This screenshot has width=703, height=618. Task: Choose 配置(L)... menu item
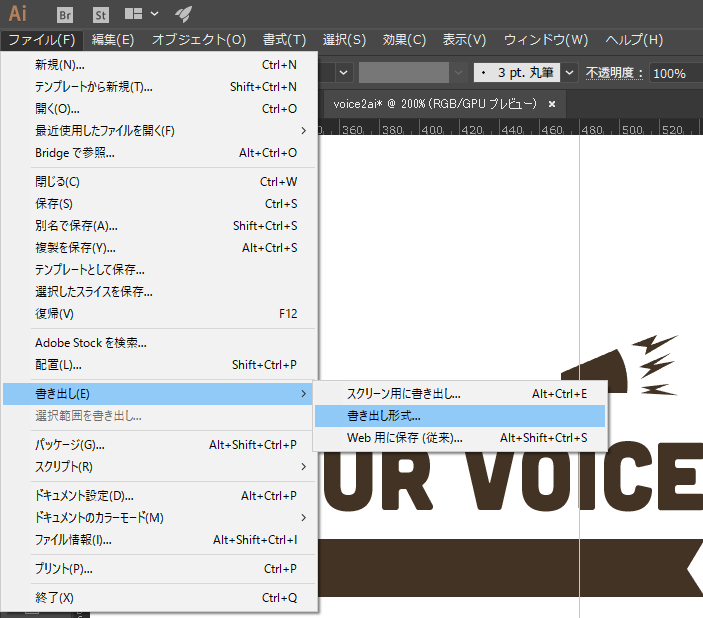click(160, 365)
